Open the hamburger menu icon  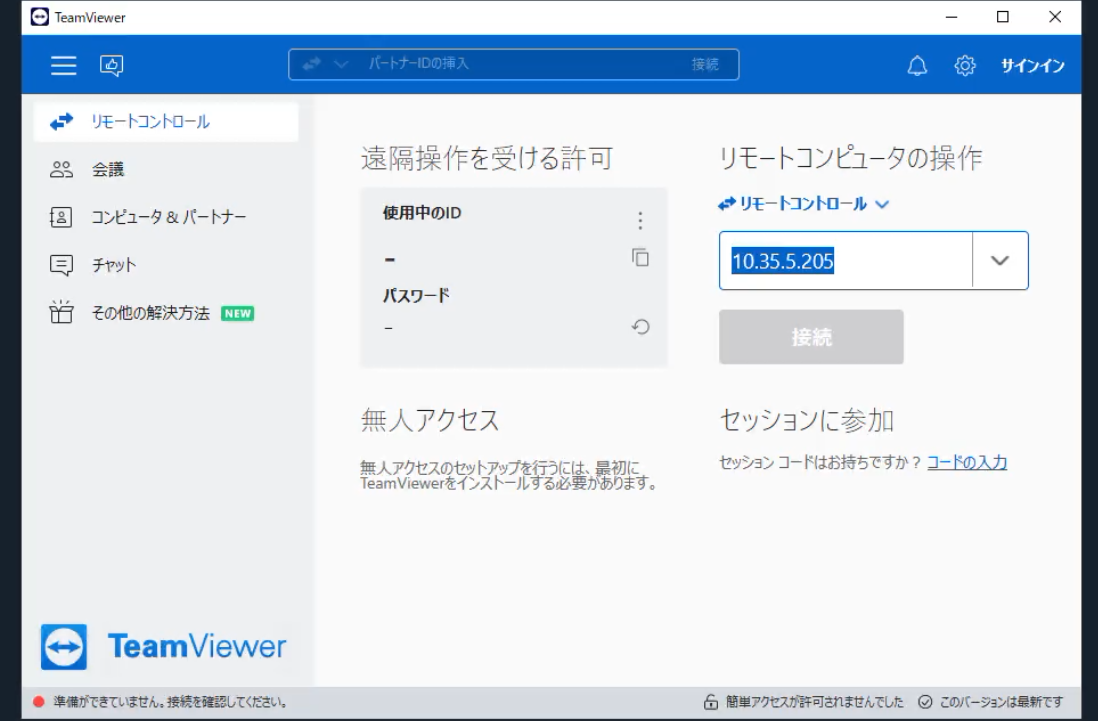point(64,66)
